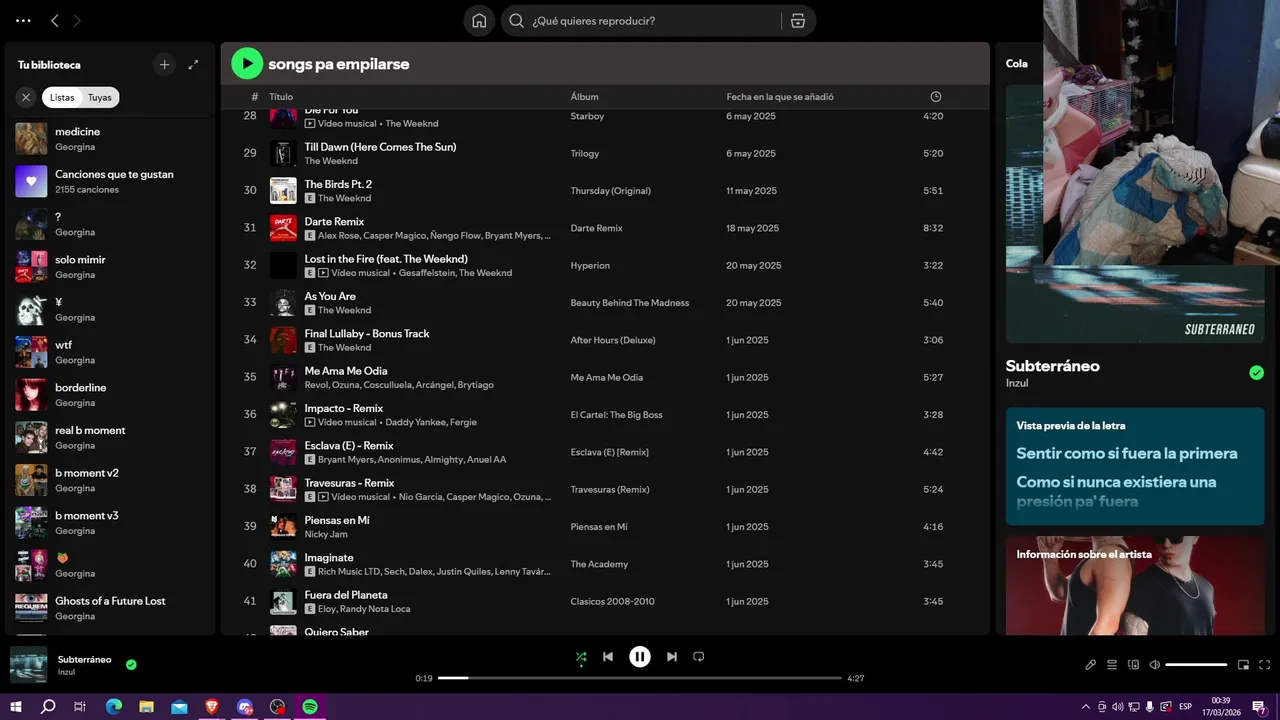Mute Spotify using the speaker icon

click(x=1154, y=664)
